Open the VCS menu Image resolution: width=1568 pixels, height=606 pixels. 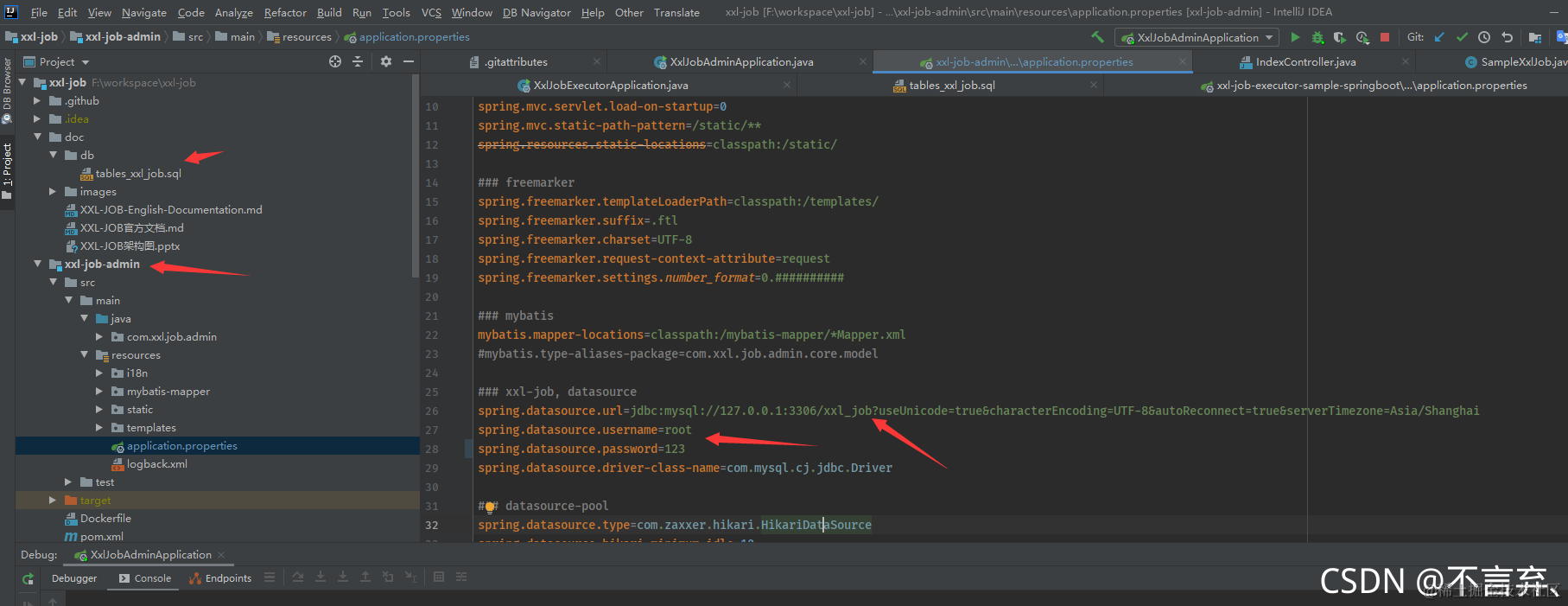[x=431, y=12]
